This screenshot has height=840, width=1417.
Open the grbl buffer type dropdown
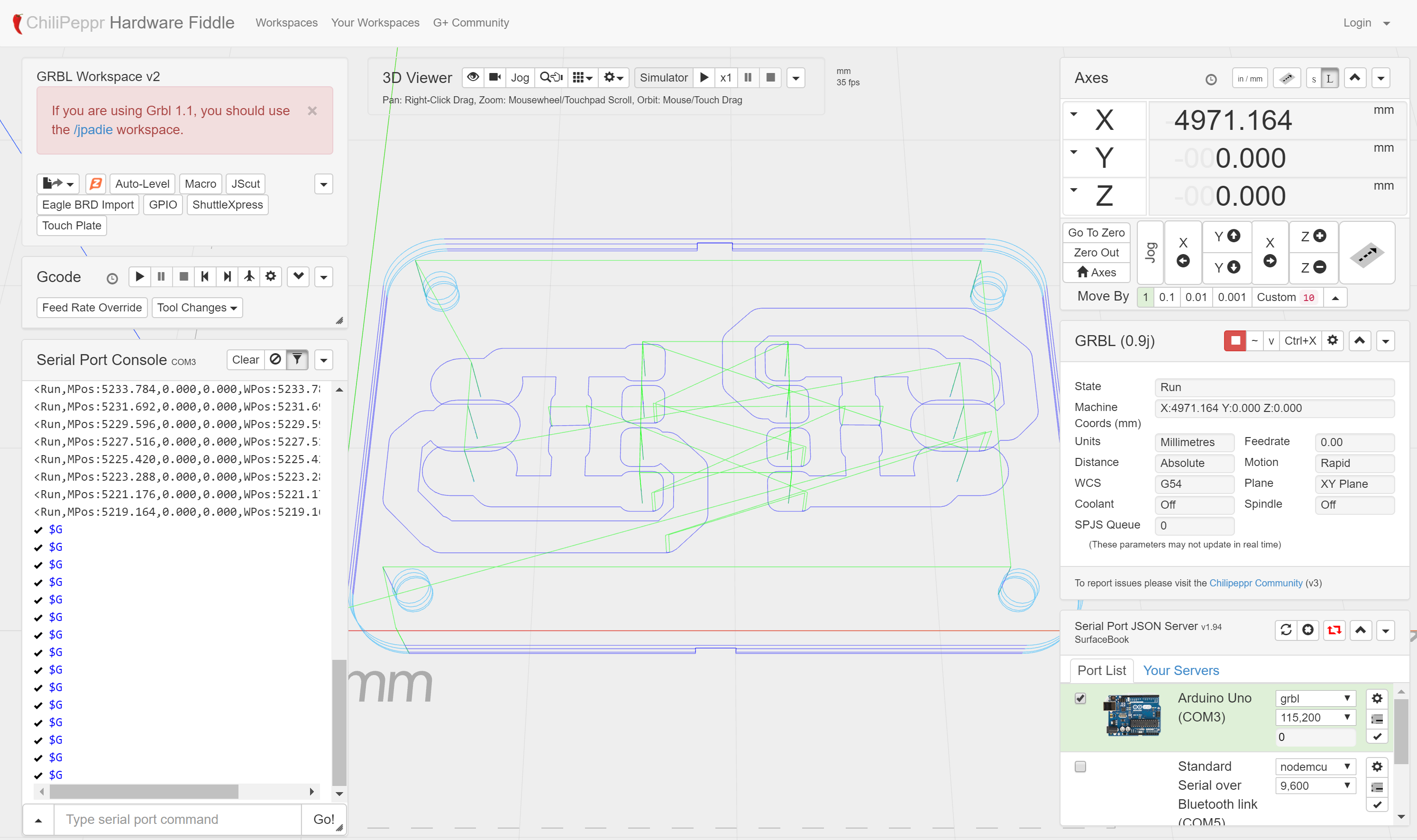1315,698
